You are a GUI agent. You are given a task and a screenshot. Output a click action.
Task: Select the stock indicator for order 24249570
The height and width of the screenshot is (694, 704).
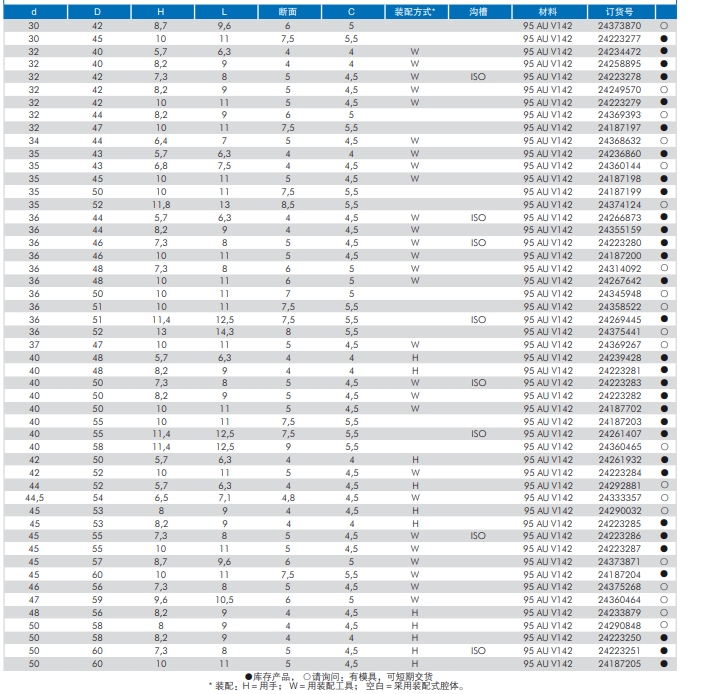tap(664, 89)
